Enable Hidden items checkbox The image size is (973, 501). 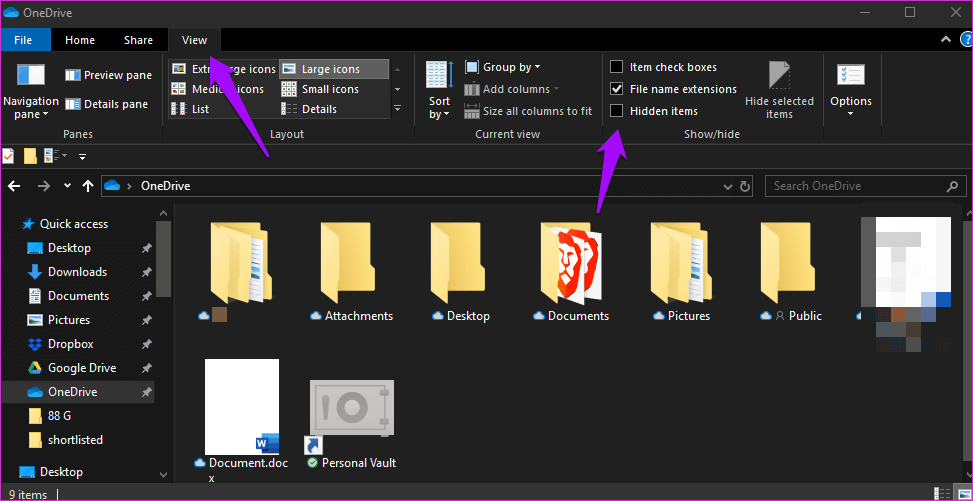point(617,111)
